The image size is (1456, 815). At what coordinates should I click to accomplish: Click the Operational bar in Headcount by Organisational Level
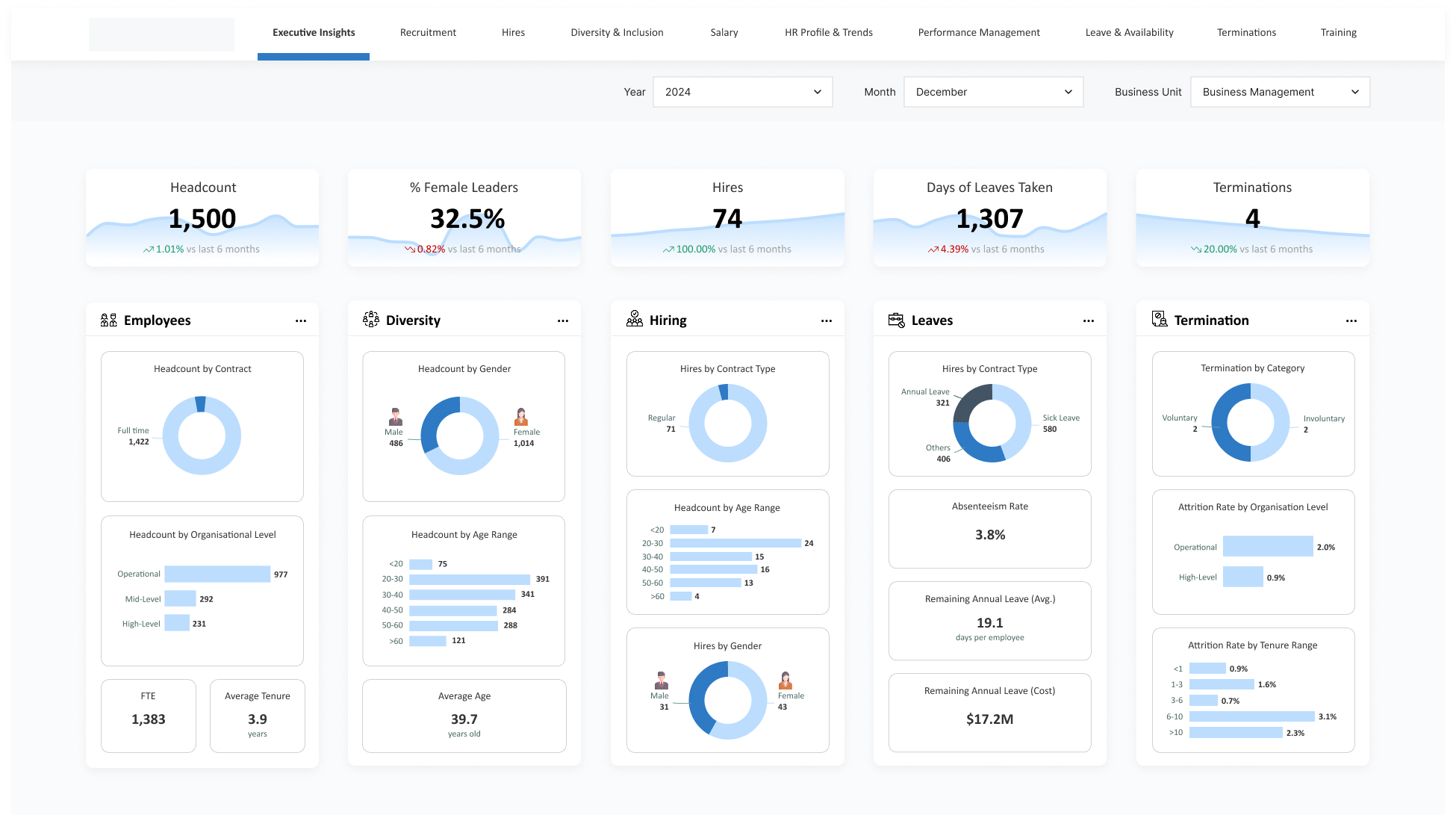click(x=217, y=574)
